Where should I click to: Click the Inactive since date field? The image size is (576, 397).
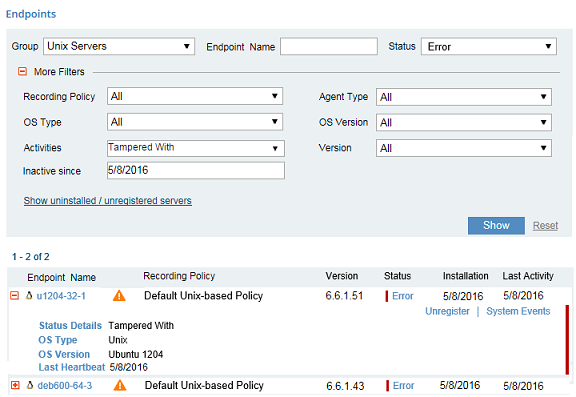click(196, 170)
